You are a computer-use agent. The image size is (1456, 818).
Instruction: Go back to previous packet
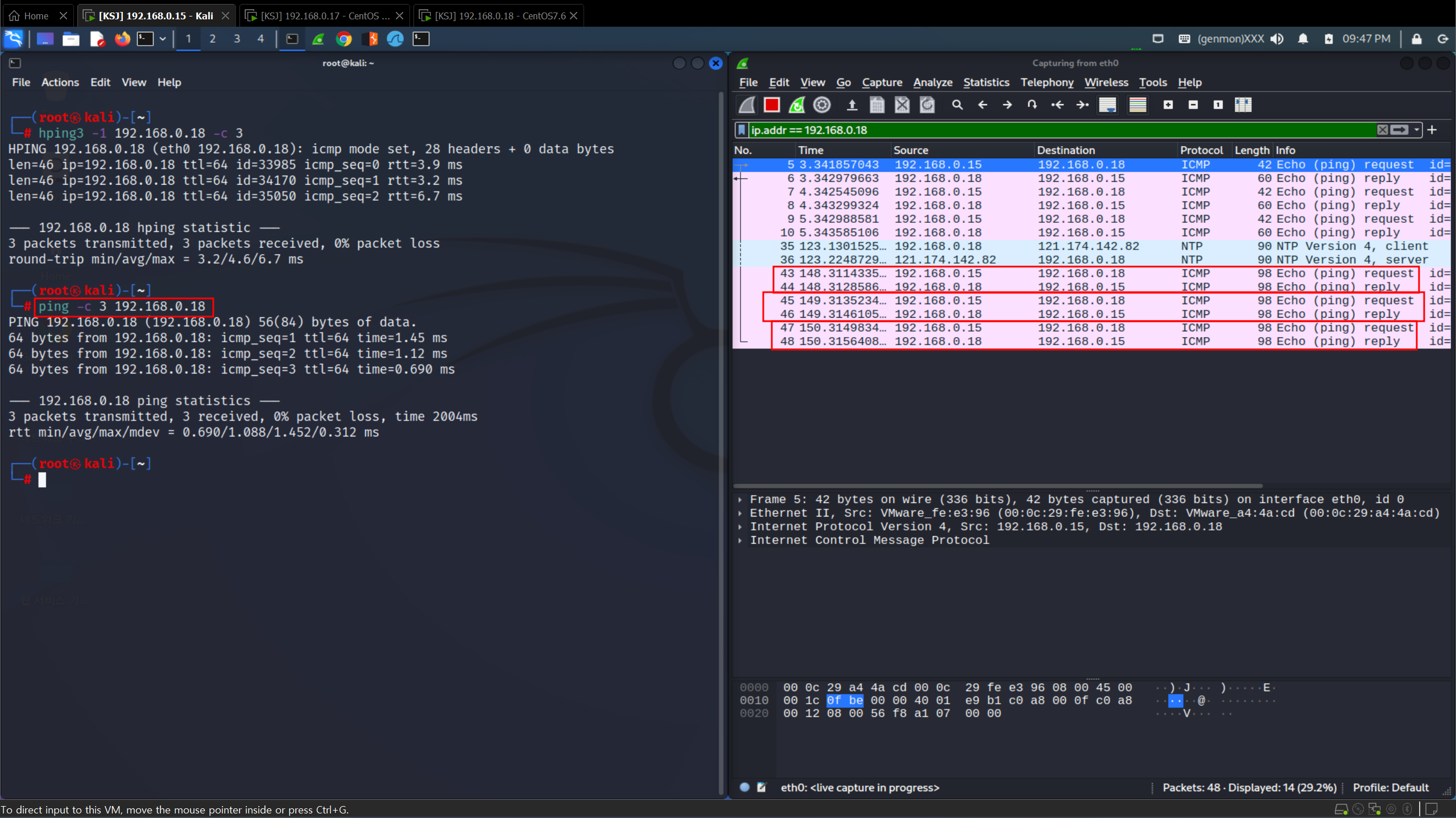[x=982, y=105]
